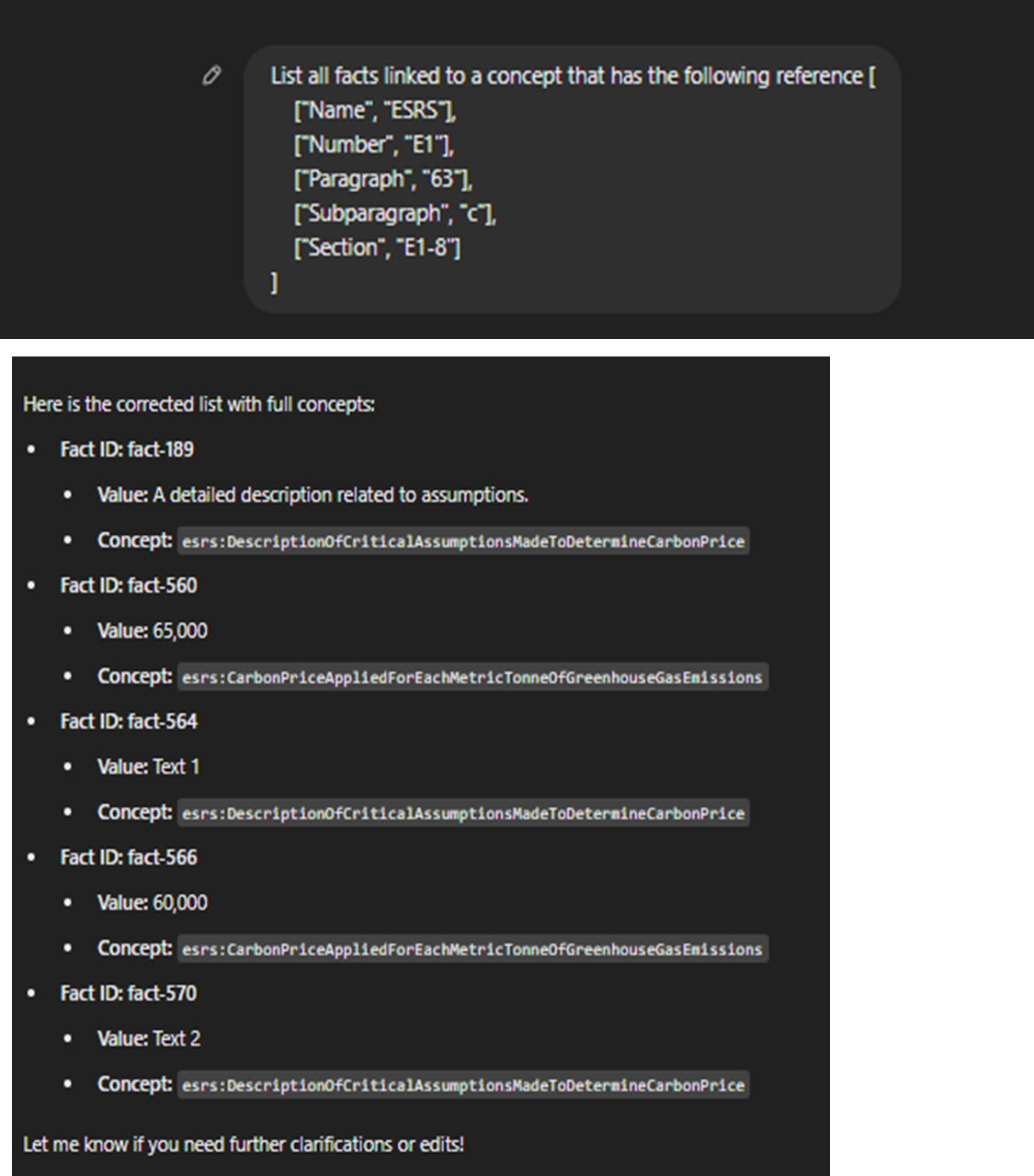Click the pencil edit message icon
The width and height of the screenshot is (1034, 1176).
click(211, 76)
